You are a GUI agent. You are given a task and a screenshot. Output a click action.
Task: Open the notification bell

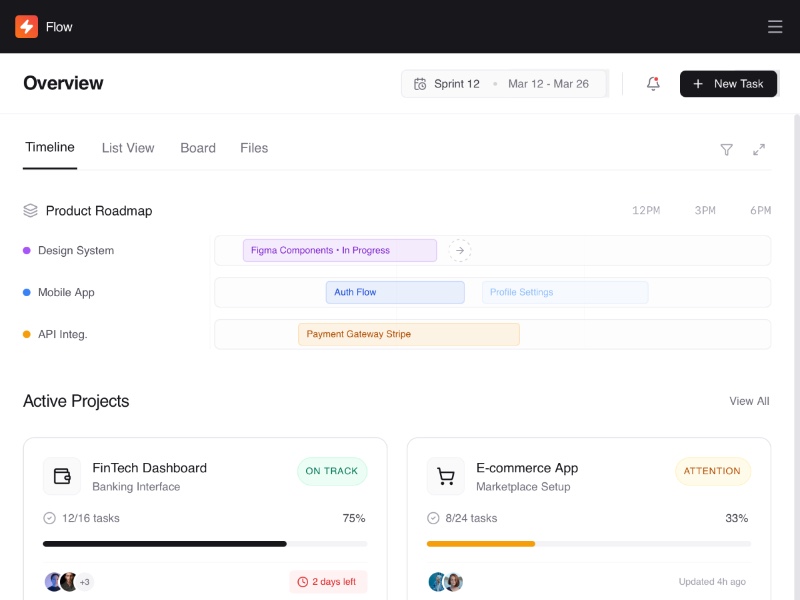point(653,84)
